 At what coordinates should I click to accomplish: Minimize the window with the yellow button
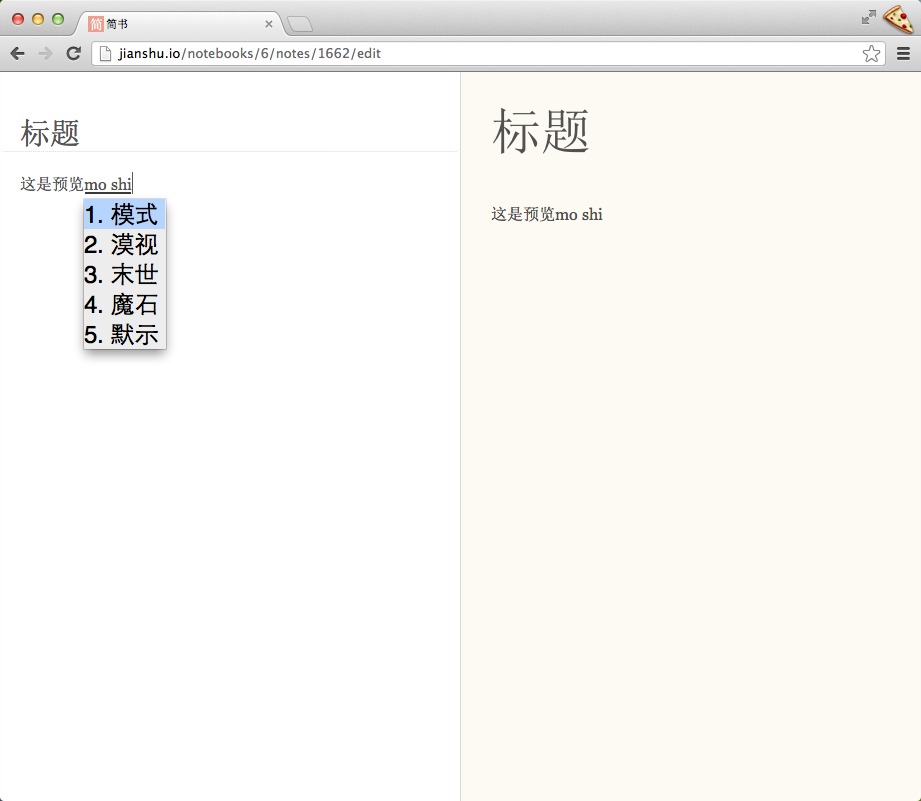pyautogui.click(x=38, y=19)
